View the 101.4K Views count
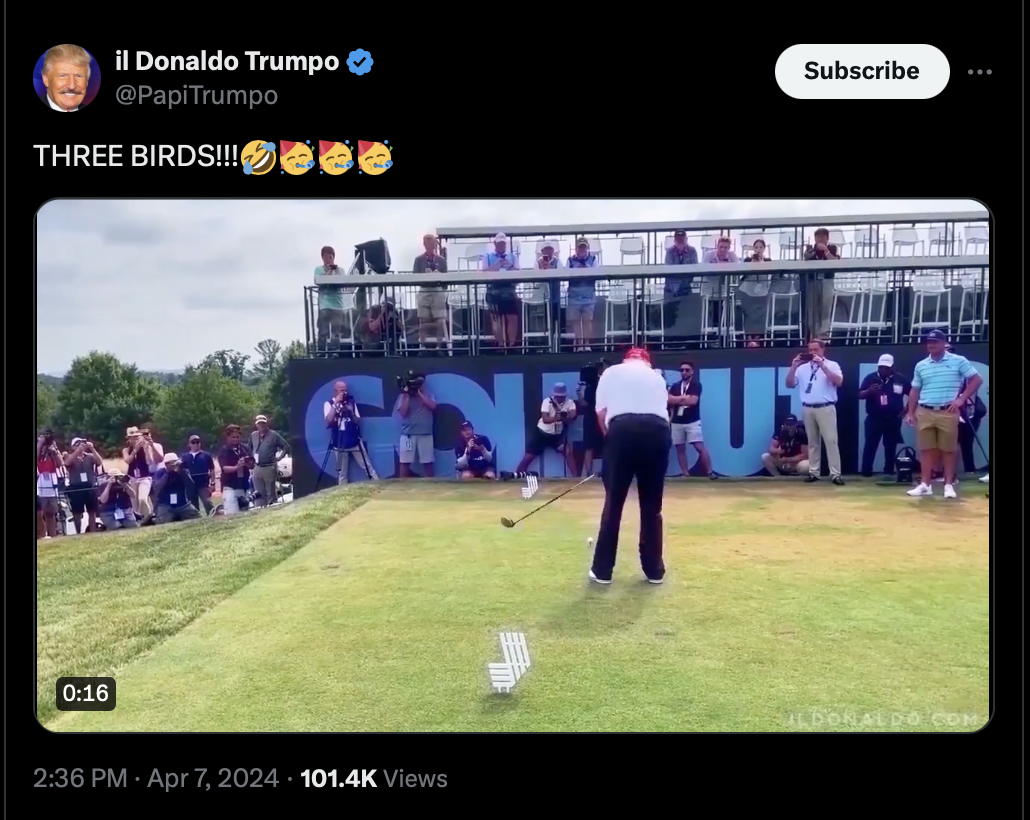The width and height of the screenshot is (1030, 820). (x=374, y=779)
